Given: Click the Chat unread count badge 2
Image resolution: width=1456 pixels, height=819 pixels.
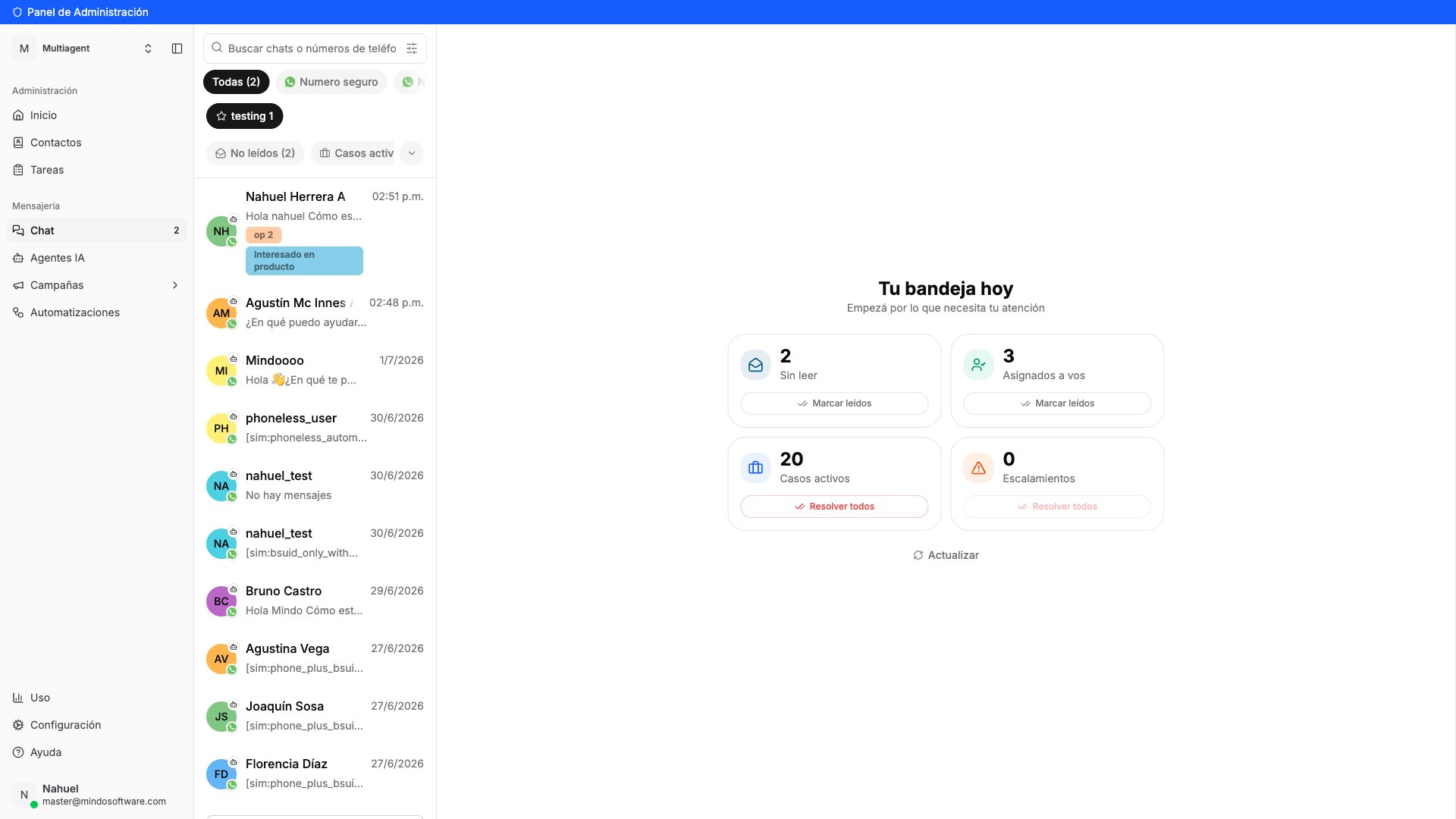Looking at the screenshot, I should tap(177, 231).
